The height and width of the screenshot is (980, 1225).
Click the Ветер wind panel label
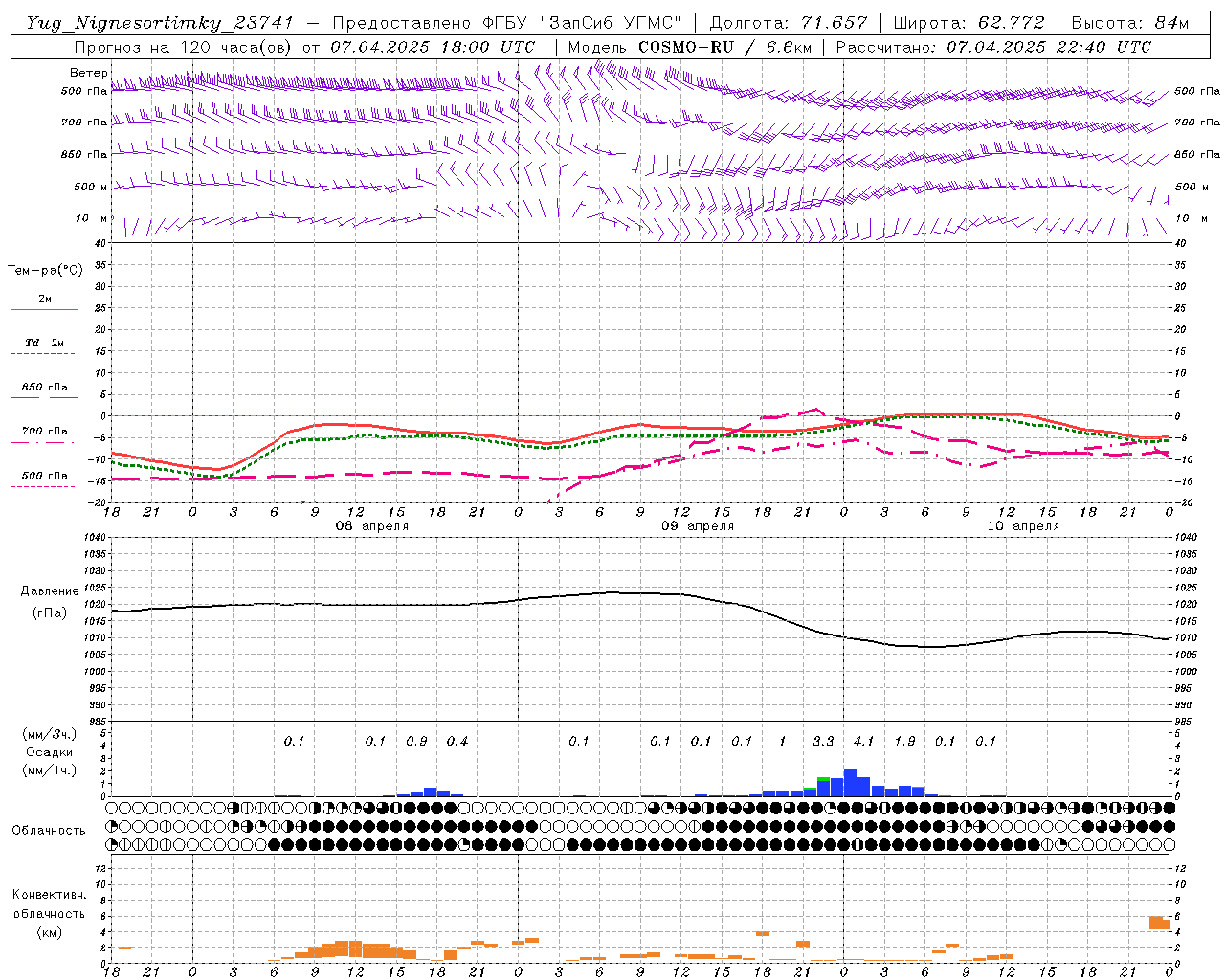coord(88,73)
